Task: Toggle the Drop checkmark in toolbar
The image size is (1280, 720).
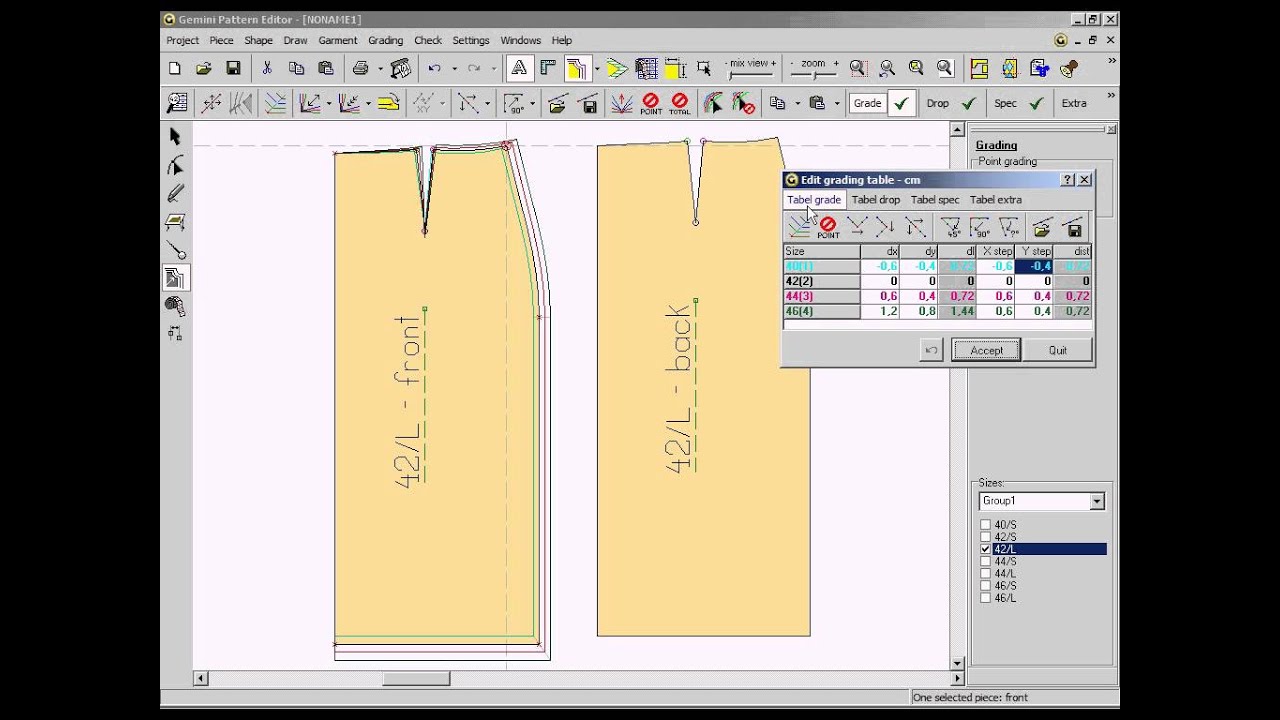Action: (968, 103)
